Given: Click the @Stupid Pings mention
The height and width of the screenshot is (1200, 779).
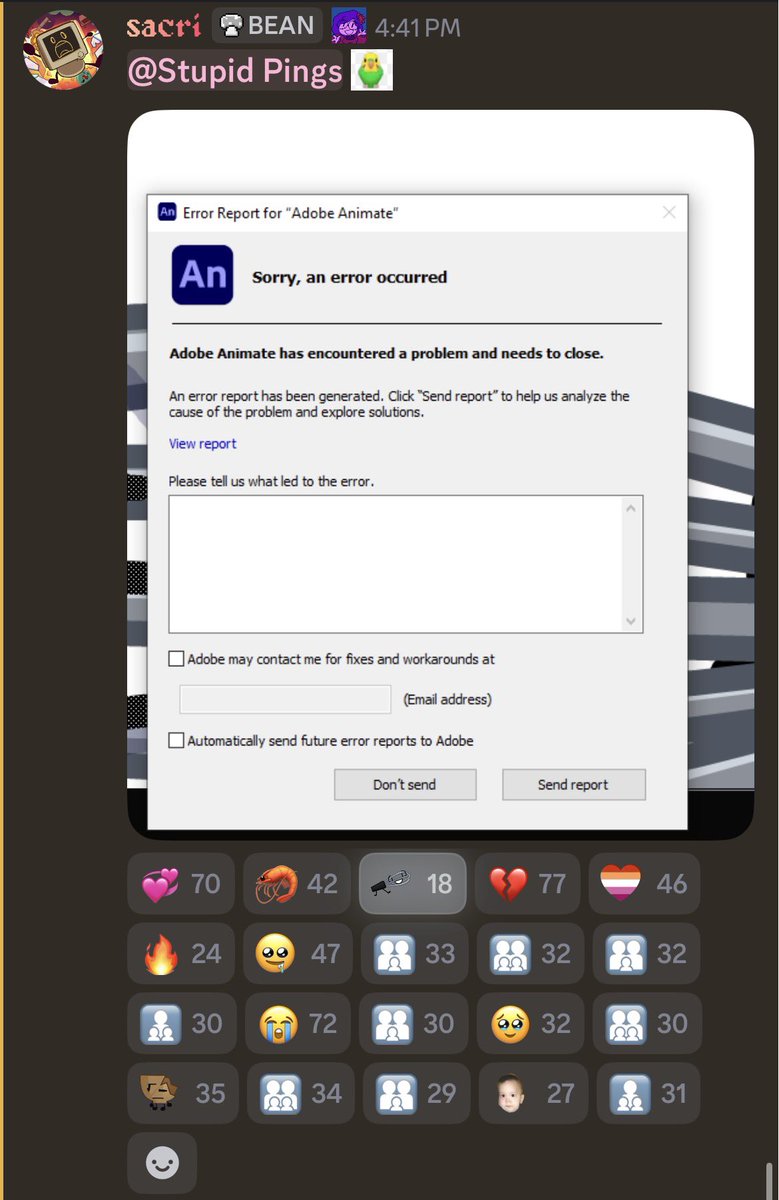Looking at the screenshot, I should (235, 72).
